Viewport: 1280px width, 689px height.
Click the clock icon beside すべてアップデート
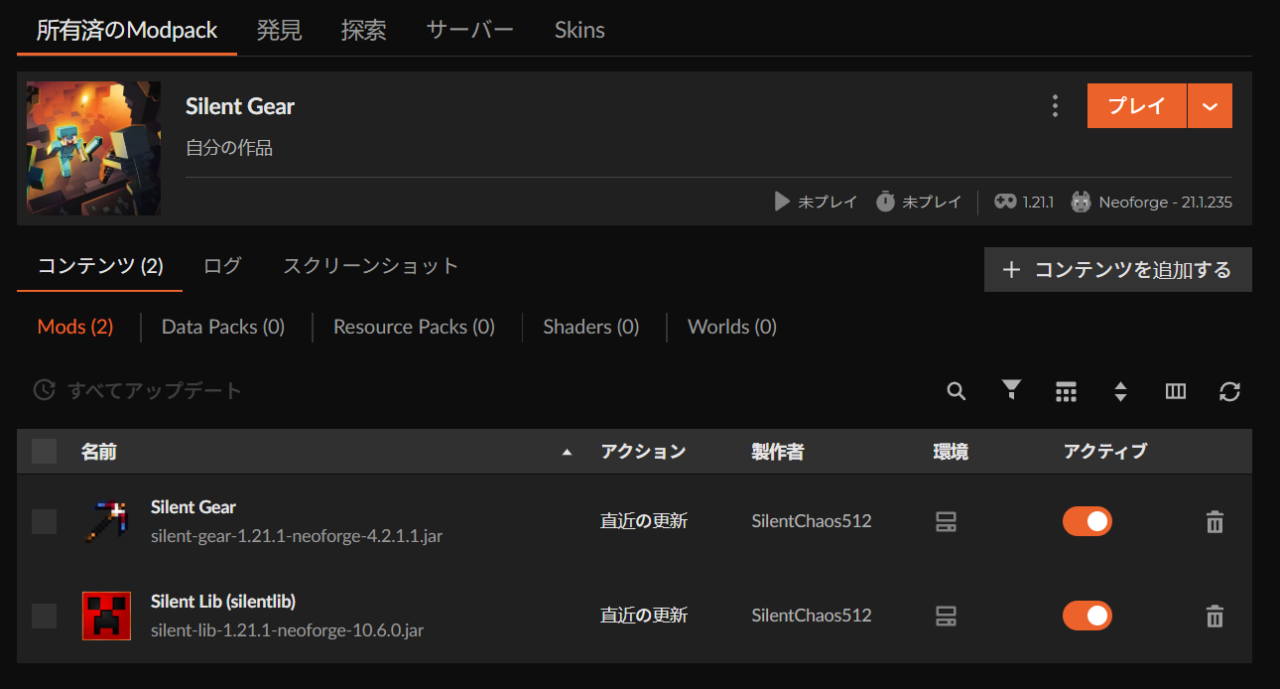[x=44, y=390]
